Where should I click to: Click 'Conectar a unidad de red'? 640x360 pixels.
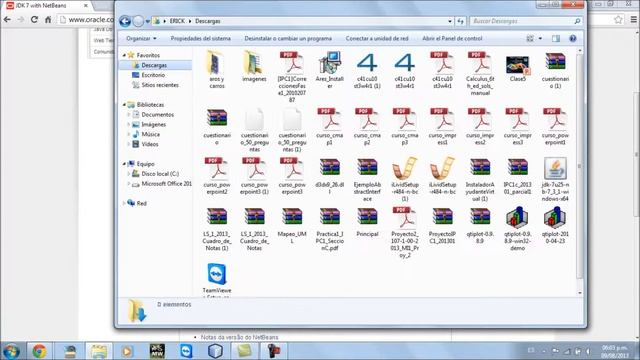click(x=377, y=38)
